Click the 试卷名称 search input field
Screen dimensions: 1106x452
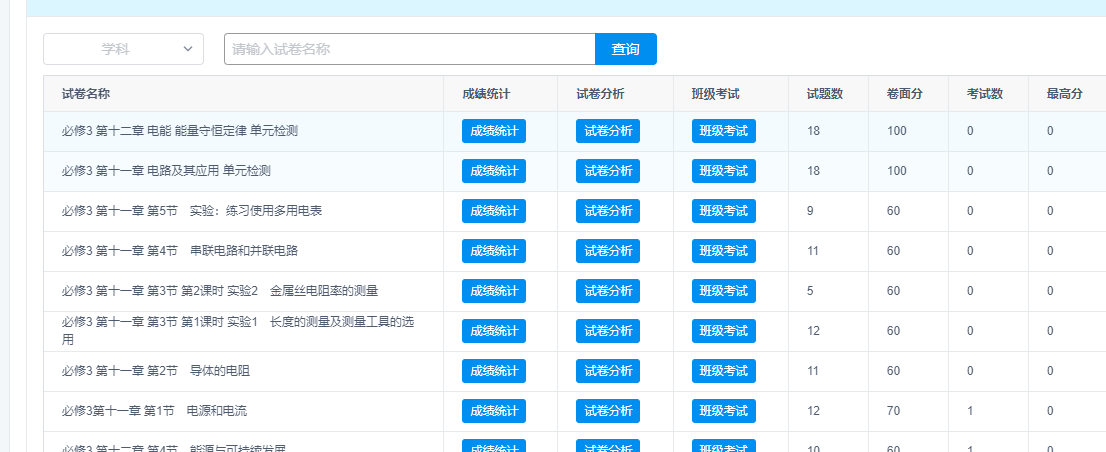tap(409, 49)
